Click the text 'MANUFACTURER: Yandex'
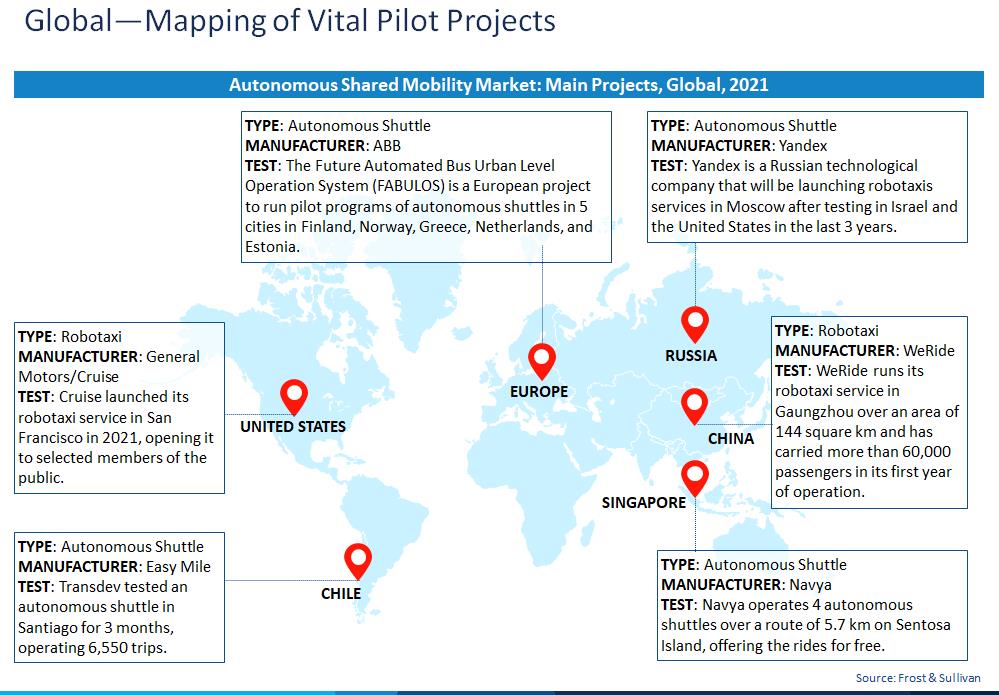Image resolution: width=999 pixels, height=695 pixels. 739,146
